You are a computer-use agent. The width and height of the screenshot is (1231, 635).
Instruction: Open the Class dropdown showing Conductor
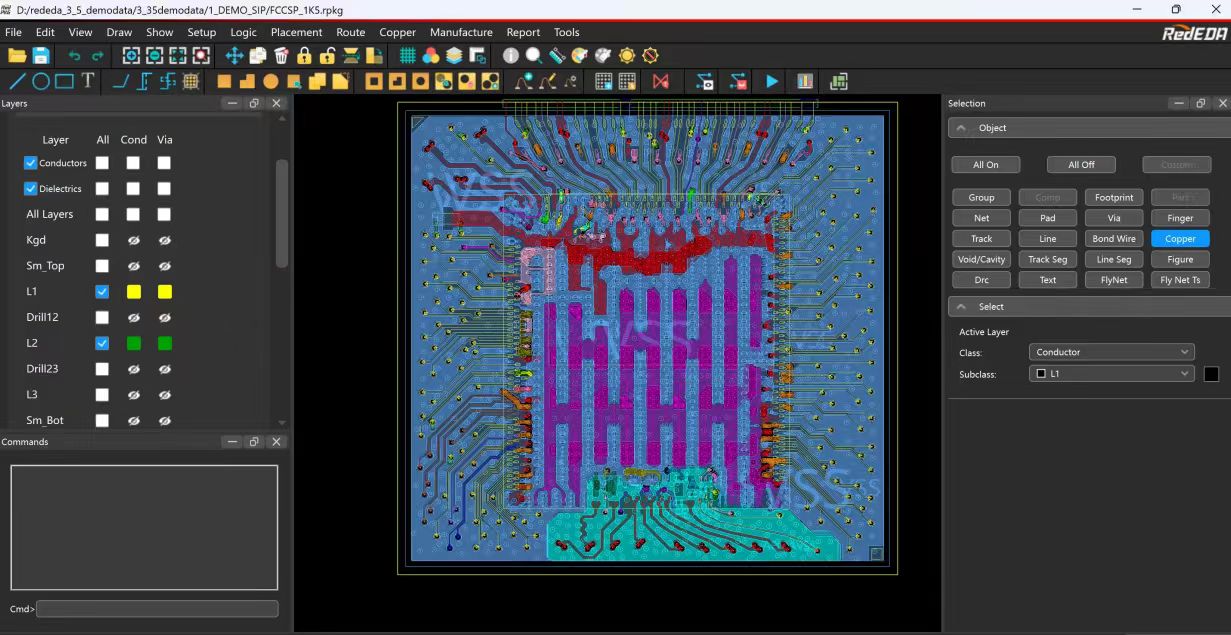[x=1111, y=352]
